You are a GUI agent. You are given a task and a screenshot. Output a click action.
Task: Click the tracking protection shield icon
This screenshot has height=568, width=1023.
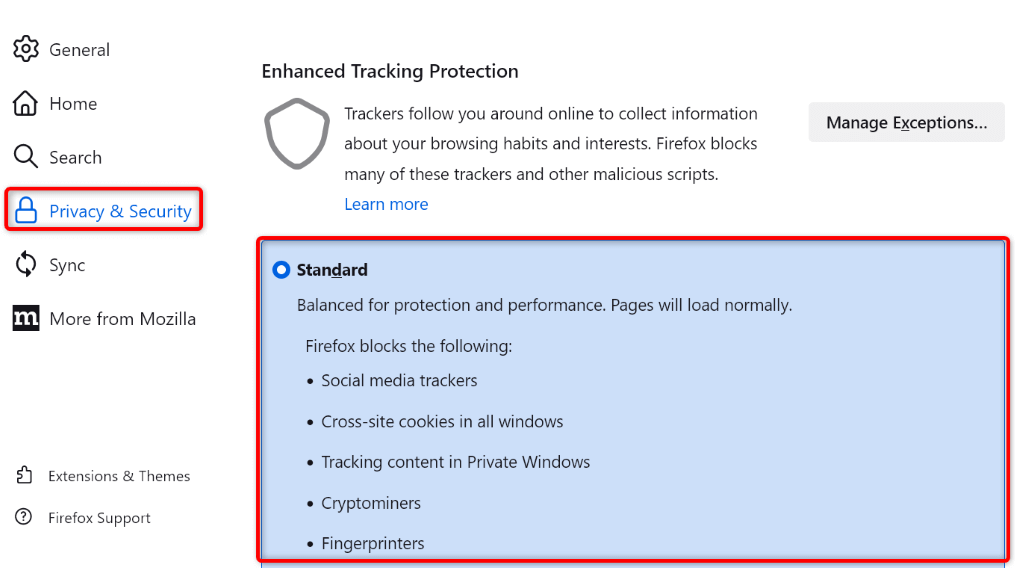(296, 134)
